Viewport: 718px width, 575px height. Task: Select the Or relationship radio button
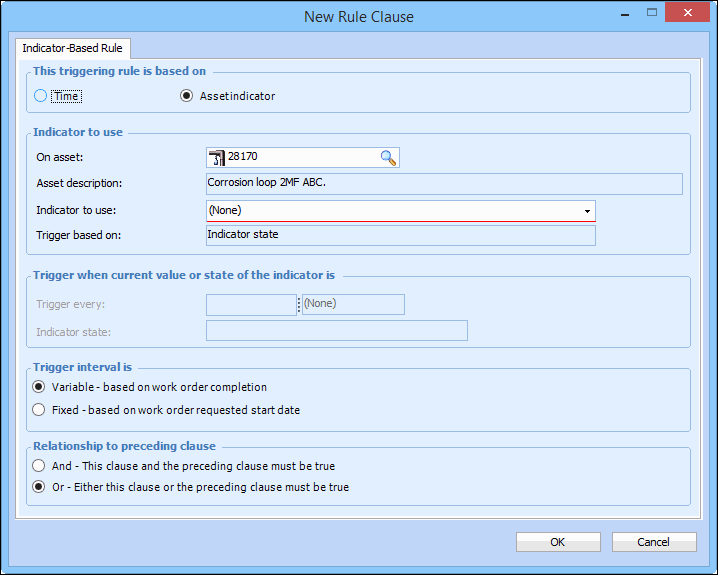(39, 487)
